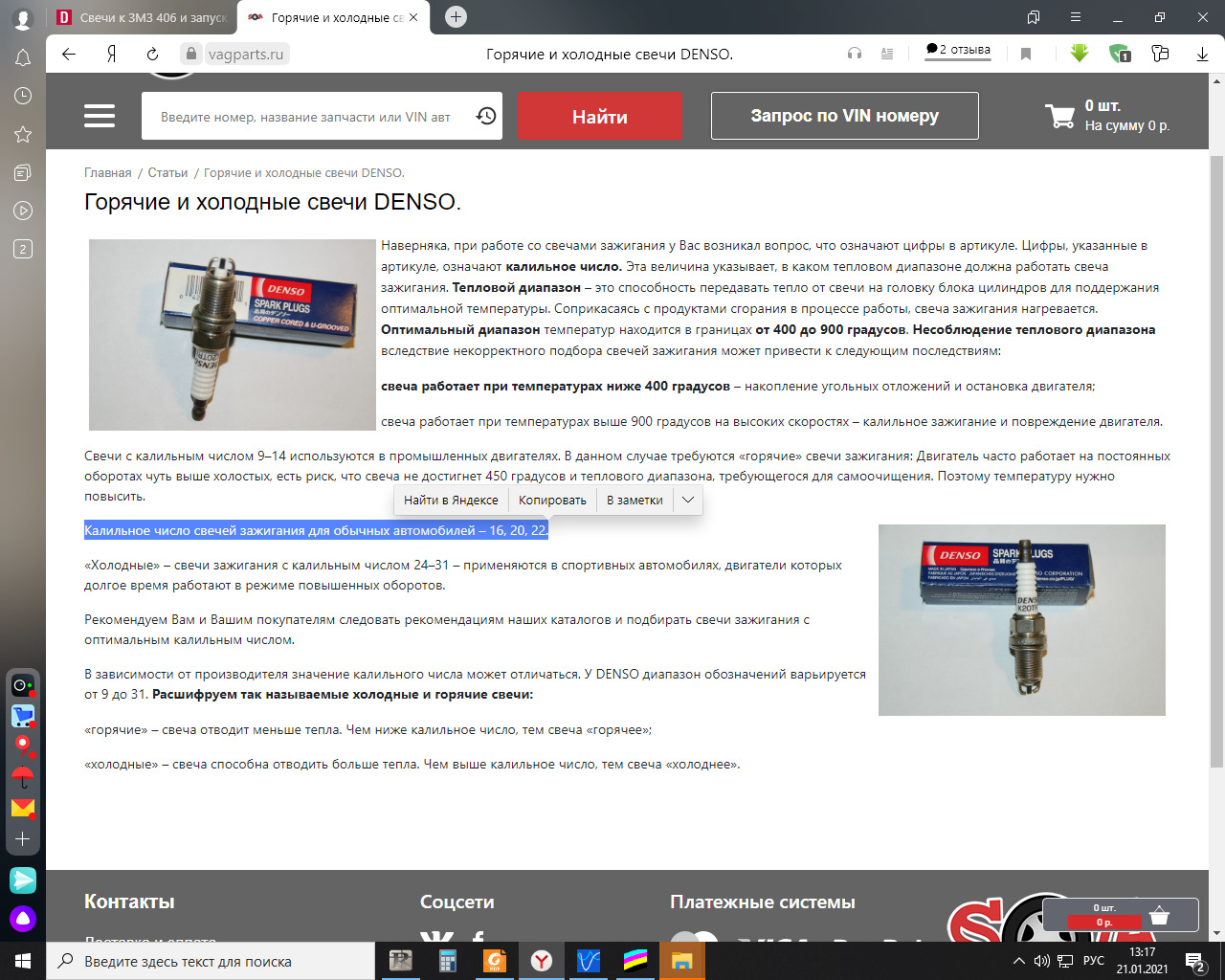Click the browser back arrow
This screenshot has width=1225, height=980.
click(69, 55)
